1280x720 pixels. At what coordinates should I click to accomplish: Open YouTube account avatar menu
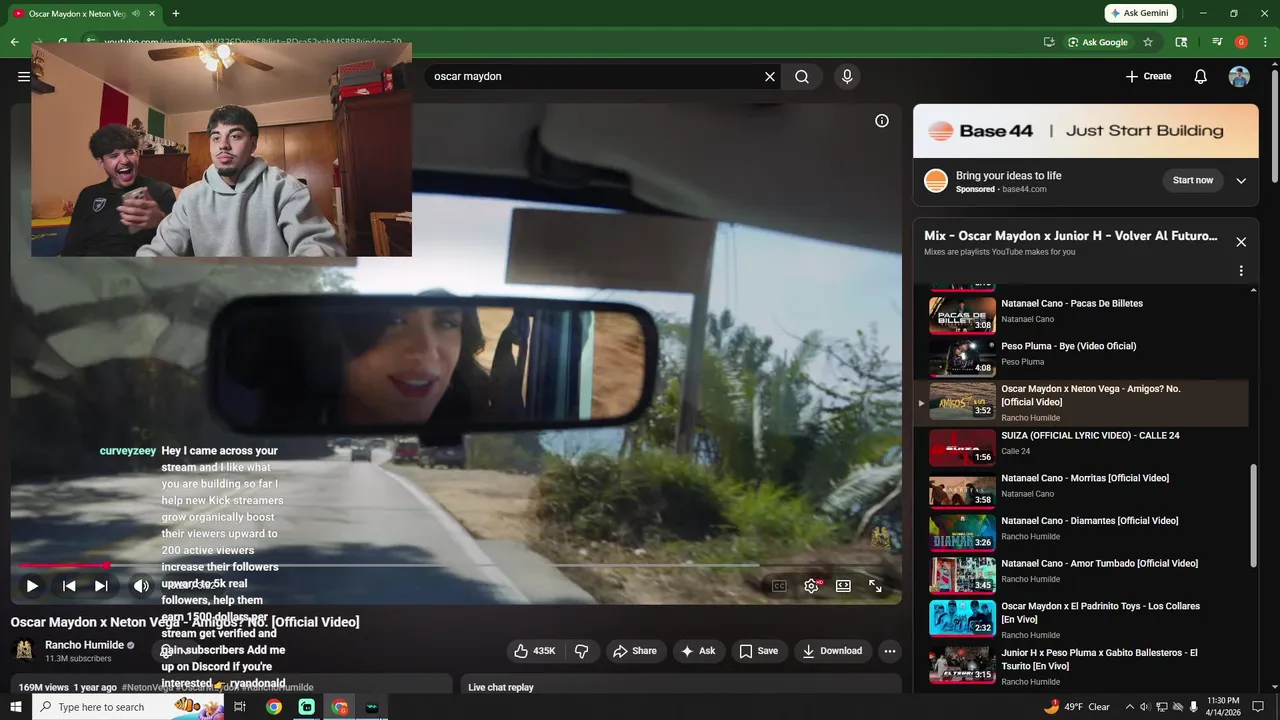pyautogui.click(x=1239, y=76)
